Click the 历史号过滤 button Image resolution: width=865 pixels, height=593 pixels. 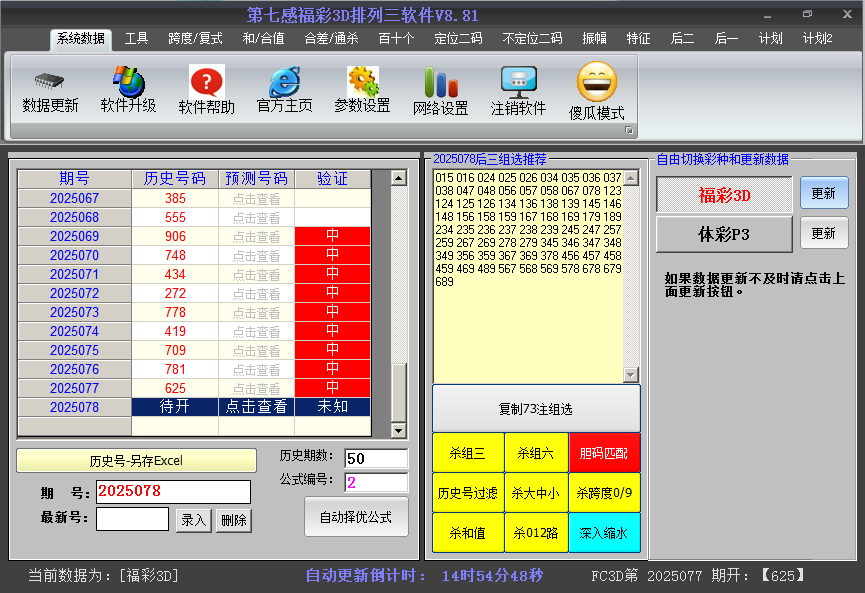point(468,493)
